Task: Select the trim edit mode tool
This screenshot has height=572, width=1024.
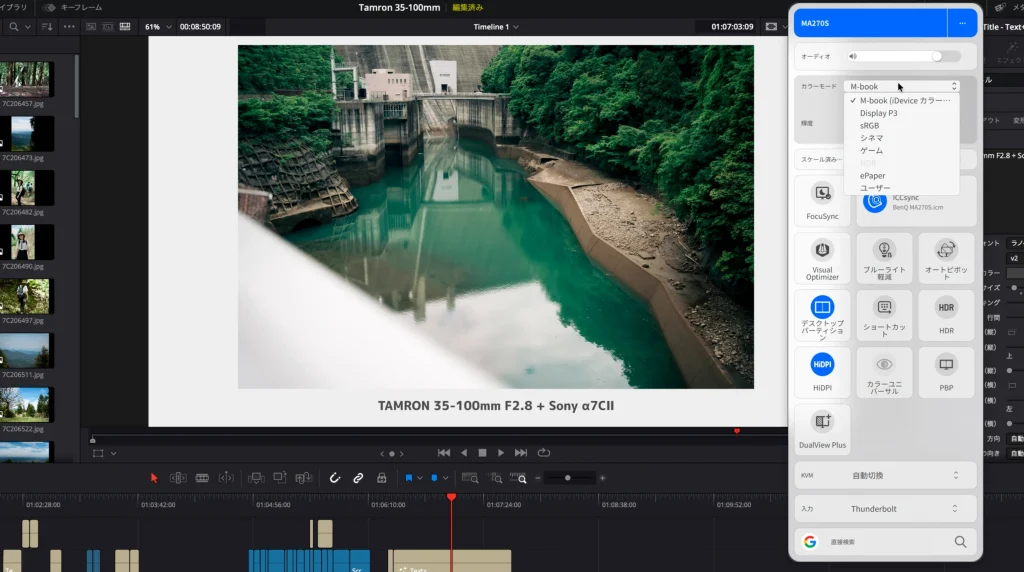Action: (178, 478)
